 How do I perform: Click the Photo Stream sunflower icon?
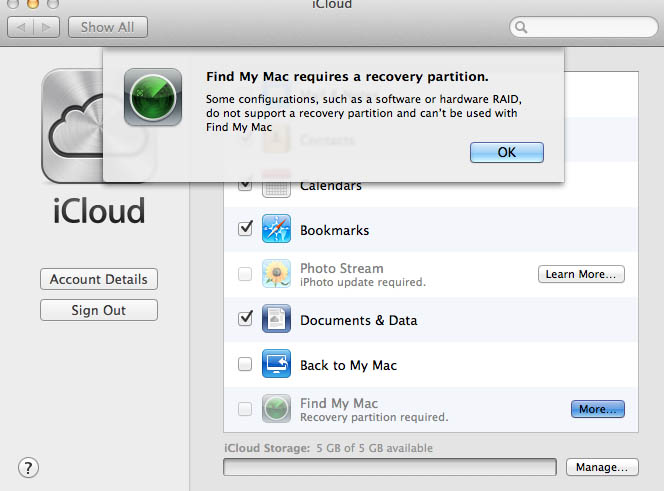pyautogui.click(x=276, y=274)
